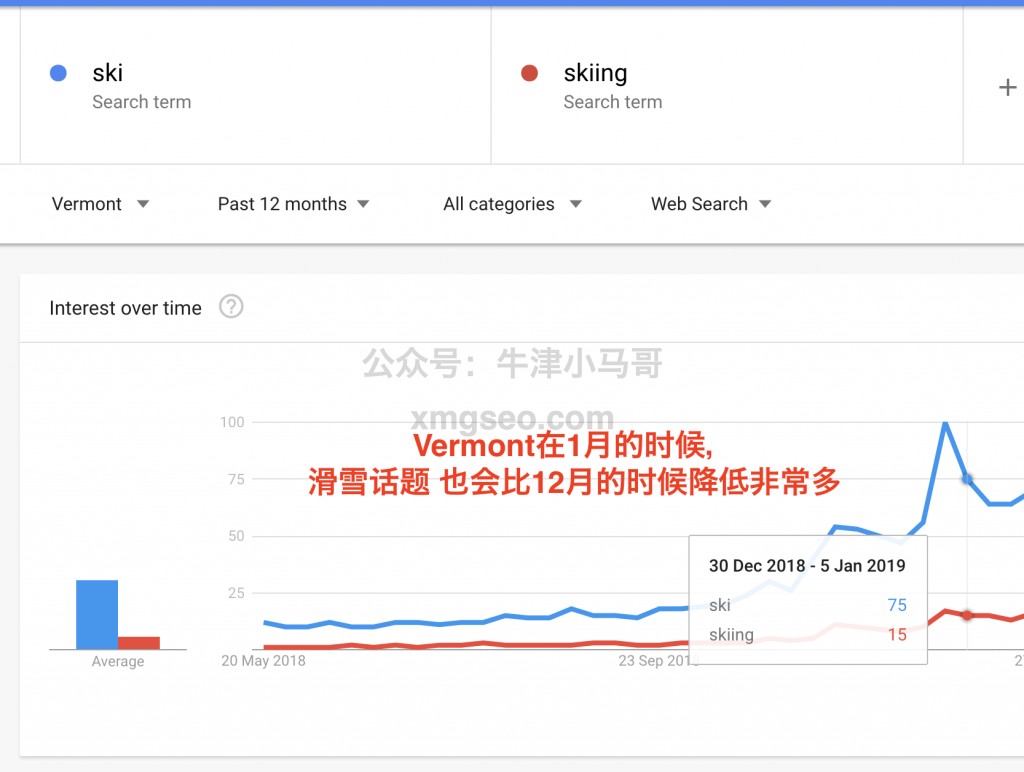Click the highlighted red skiing data point
1024x772 pixels.
[x=967, y=614]
